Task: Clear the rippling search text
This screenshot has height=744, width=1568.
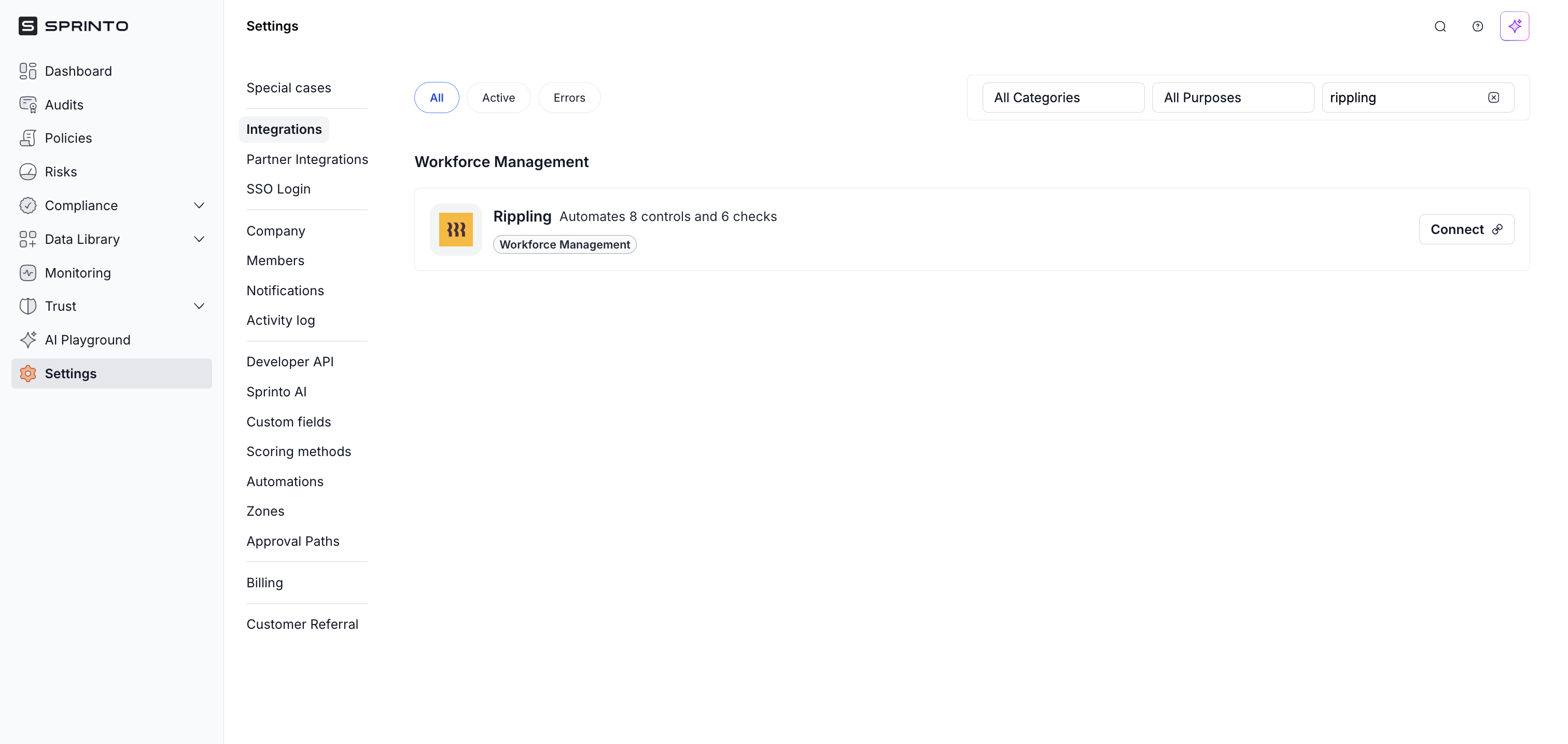Action: point(1493,98)
